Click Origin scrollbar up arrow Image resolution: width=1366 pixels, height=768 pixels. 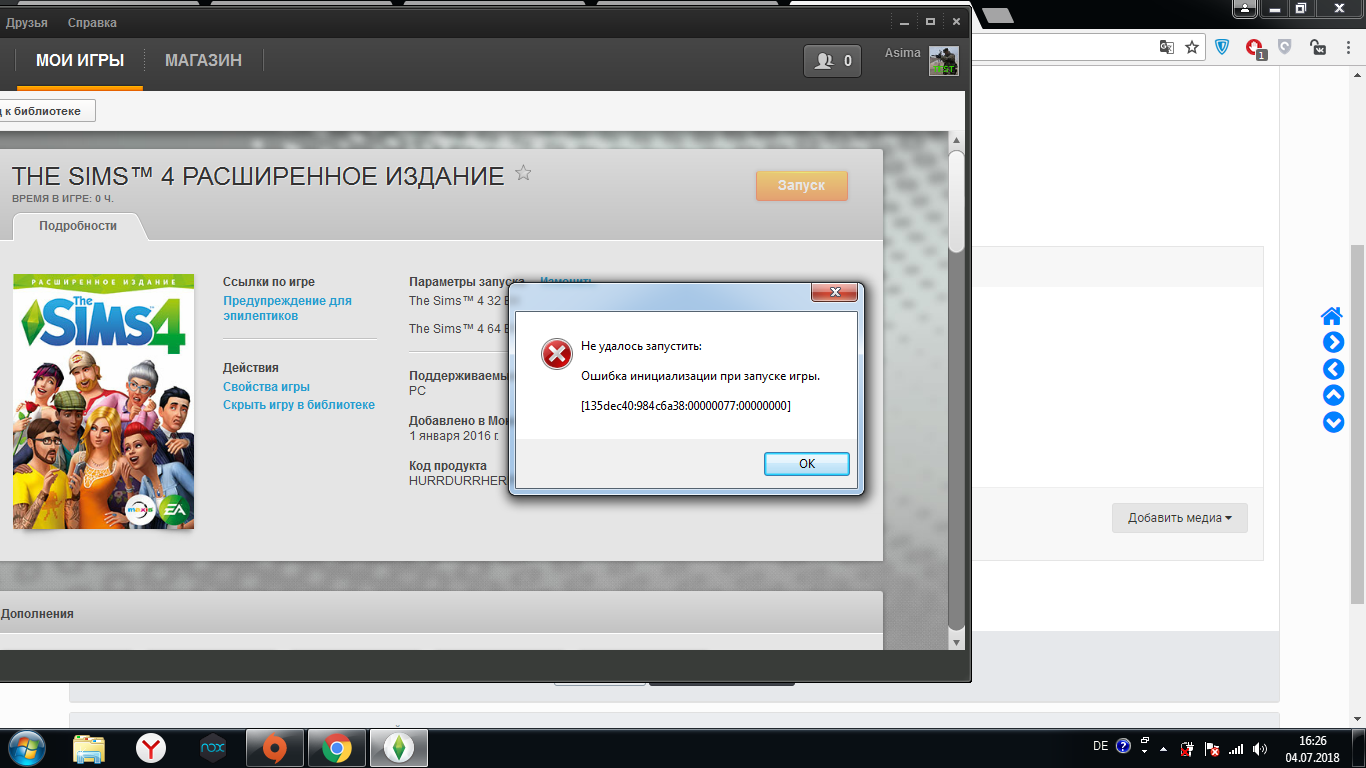tap(956, 141)
